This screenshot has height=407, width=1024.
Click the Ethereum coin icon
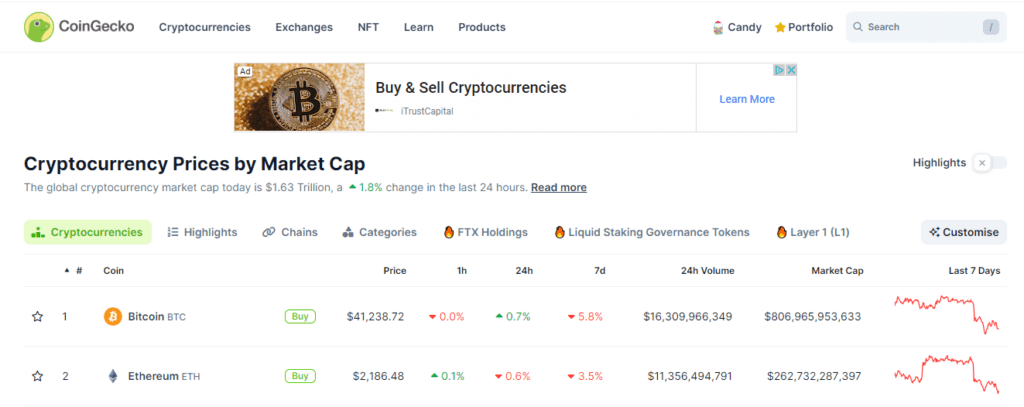pyautogui.click(x=113, y=376)
